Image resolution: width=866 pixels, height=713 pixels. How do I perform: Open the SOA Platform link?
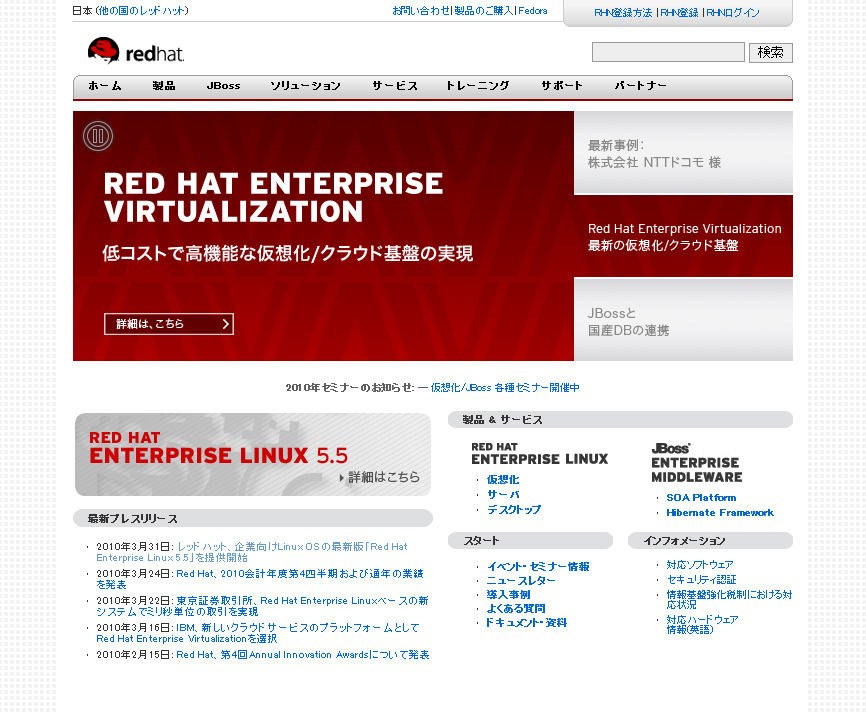click(x=701, y=498)
